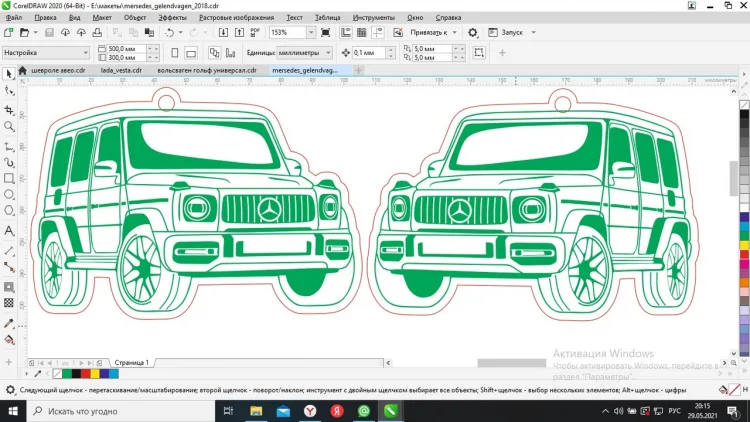
Task: Select the Connector tool
Action: [9, 267]
